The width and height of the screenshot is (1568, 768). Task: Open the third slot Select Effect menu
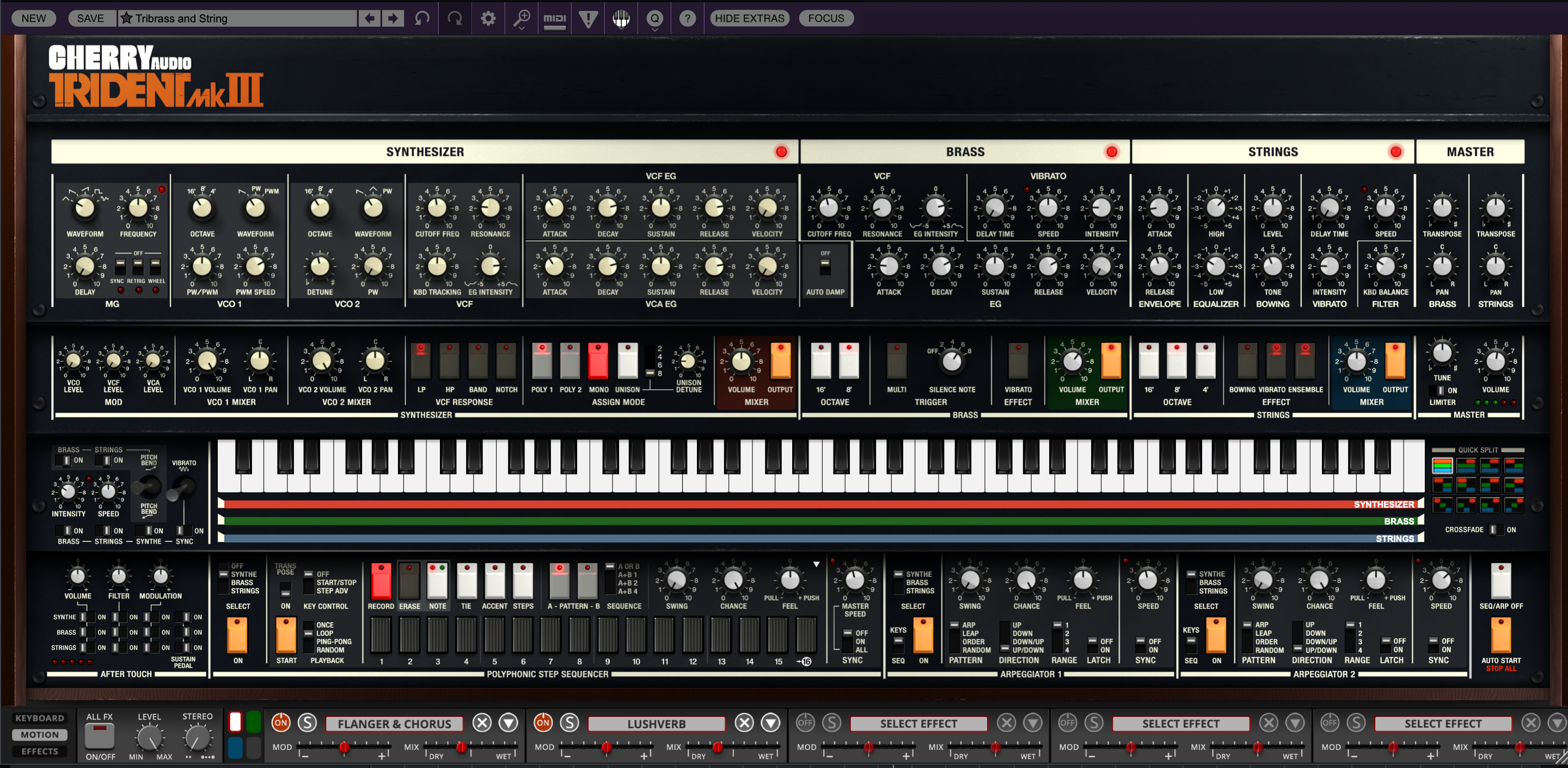click(918, 723)
